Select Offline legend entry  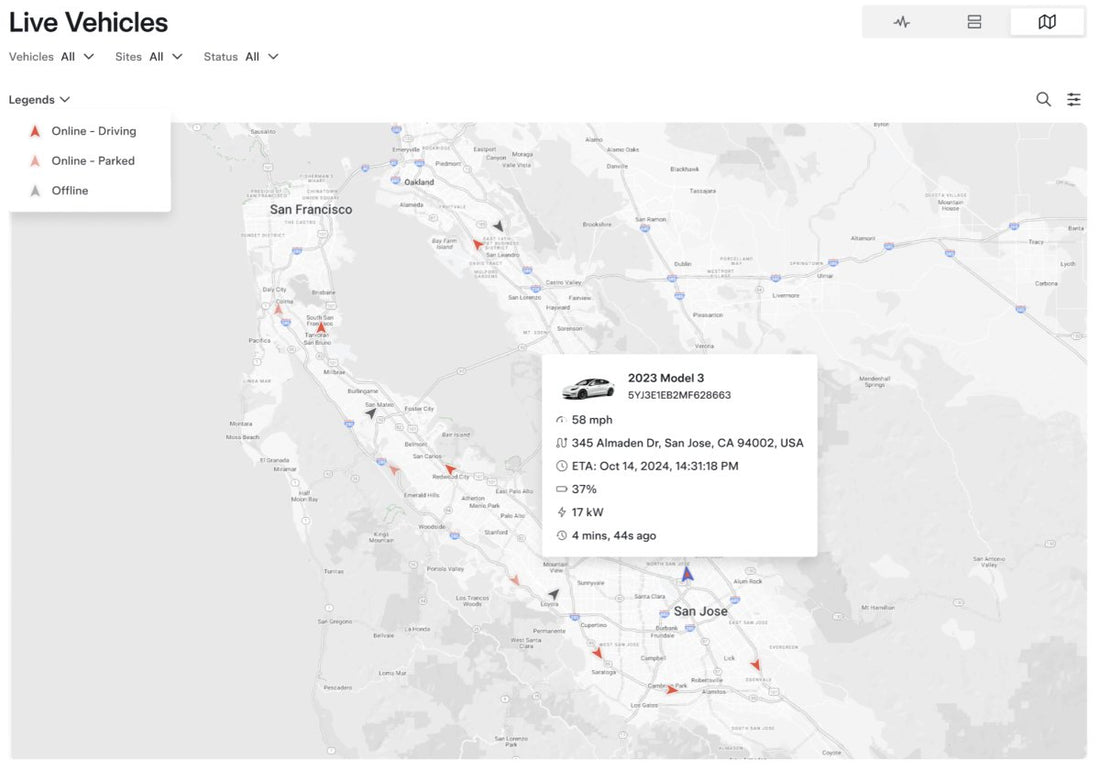tap(69, 191)
